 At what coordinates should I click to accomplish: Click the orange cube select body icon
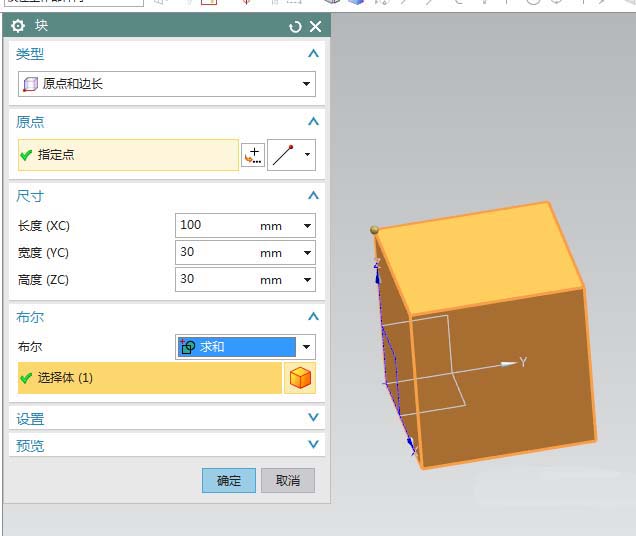click(300, 378)
